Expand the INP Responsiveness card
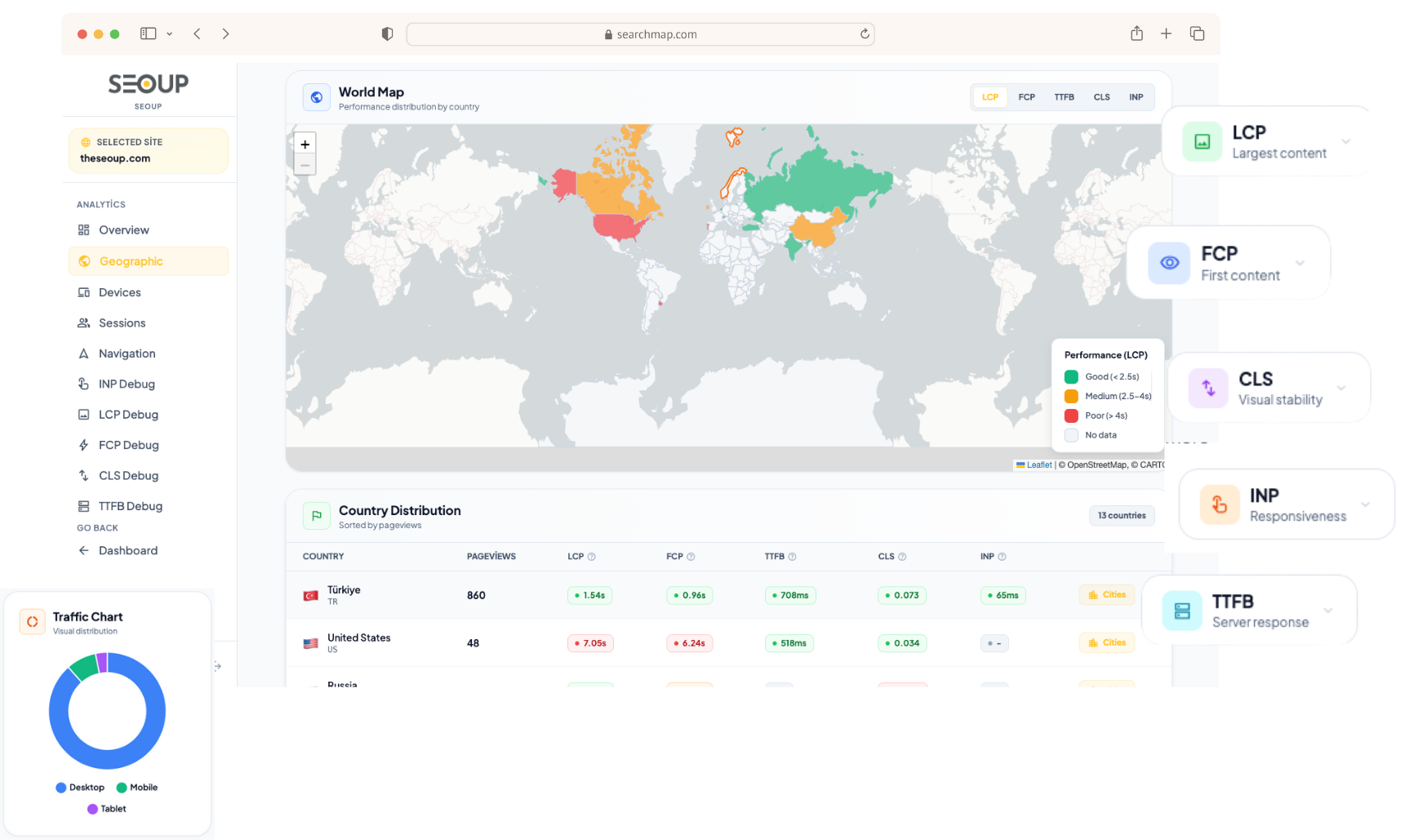Image resolution: width=1405 pixels, height=840 pixels. tap(1365, 504)
